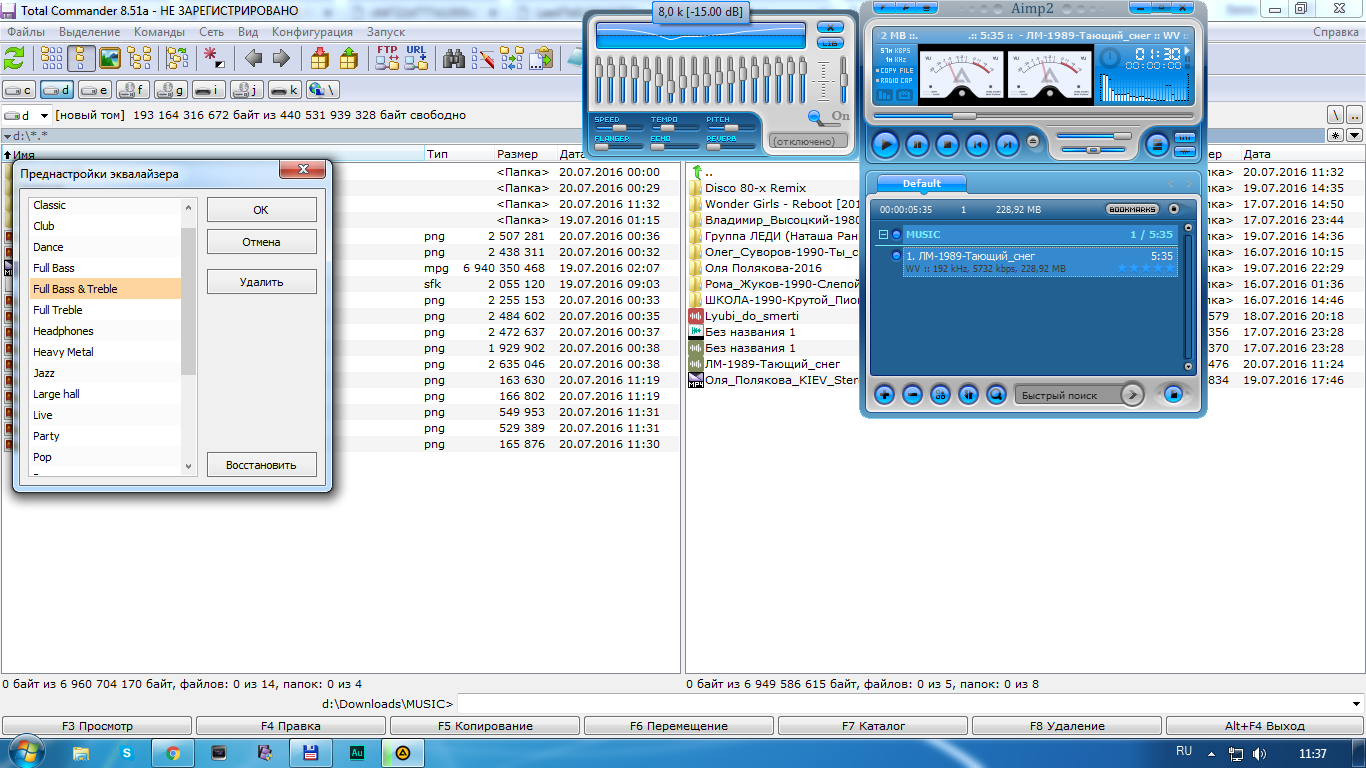Click the SPEED slider in equalizer

tap(619, 128)
